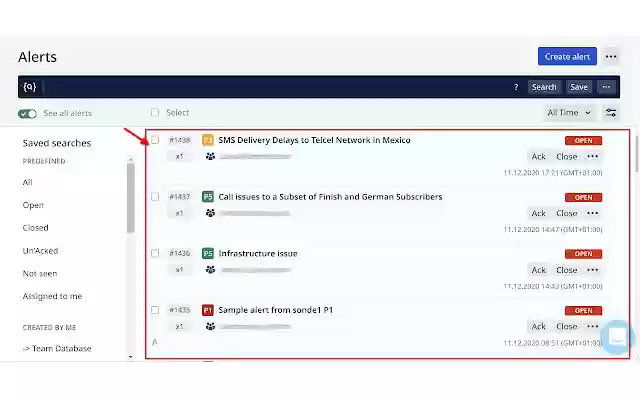Click the saved searches scrollbar thumb
Screen dimensions: 640x400
[131, 198]
